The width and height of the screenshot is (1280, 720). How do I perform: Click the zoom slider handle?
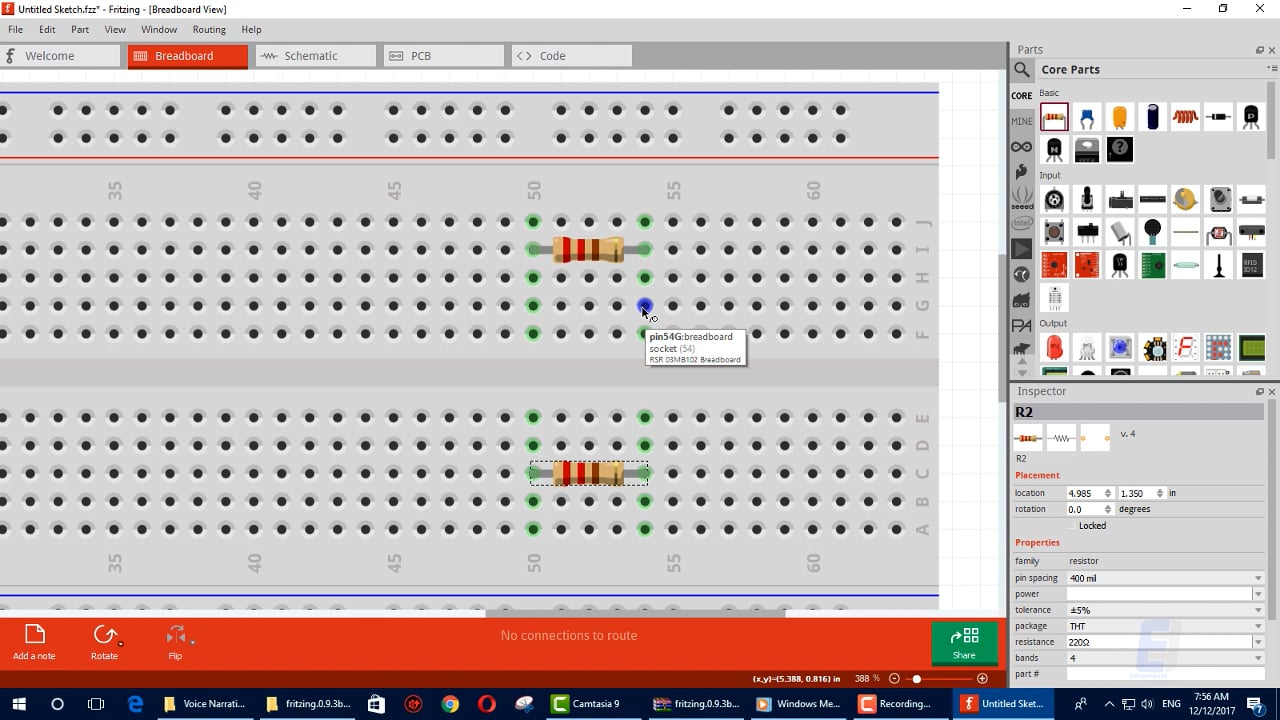click(x=916, y=679)
